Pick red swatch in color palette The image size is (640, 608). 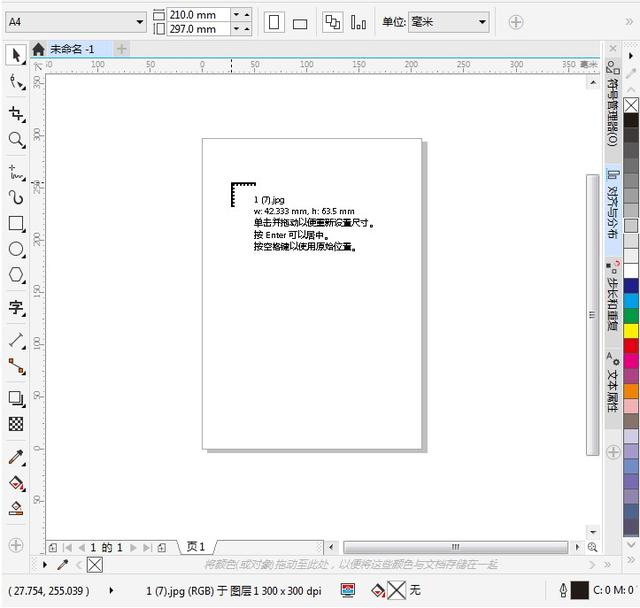pyautogui.click(x=631, y=346)
